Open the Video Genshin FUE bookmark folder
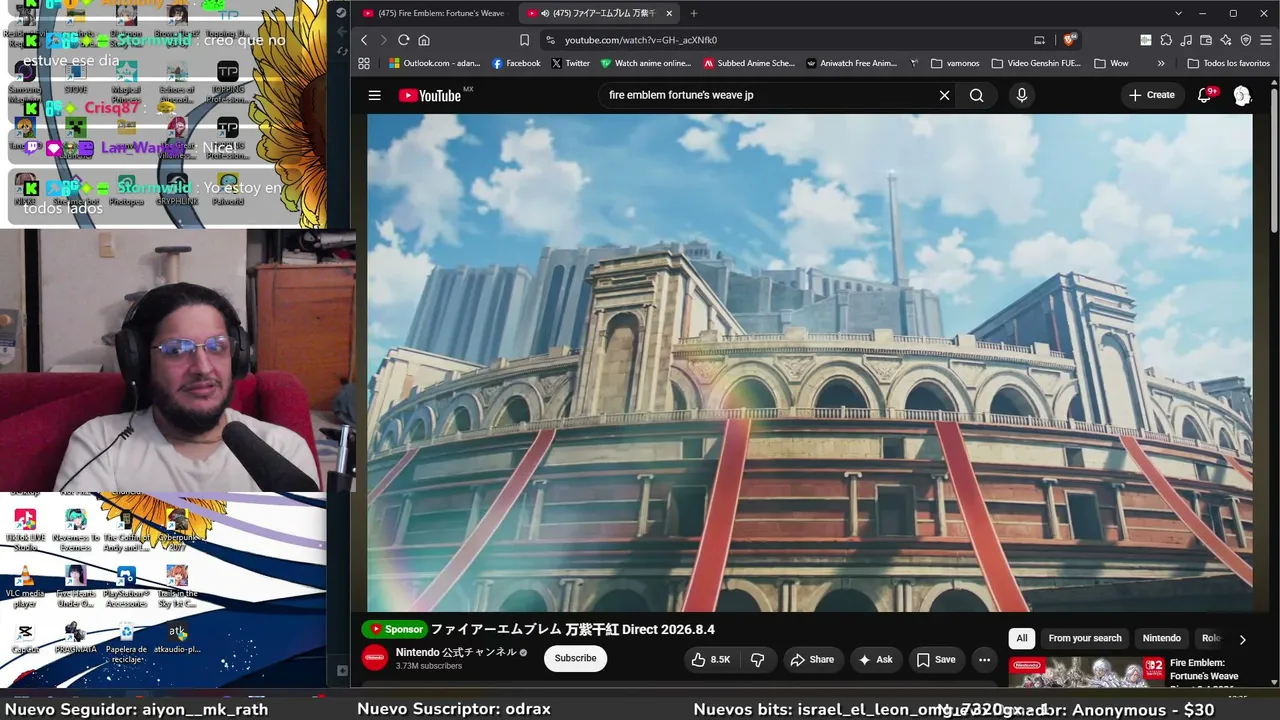This screenshot has height=720, width=1280. pos(1036,63)
